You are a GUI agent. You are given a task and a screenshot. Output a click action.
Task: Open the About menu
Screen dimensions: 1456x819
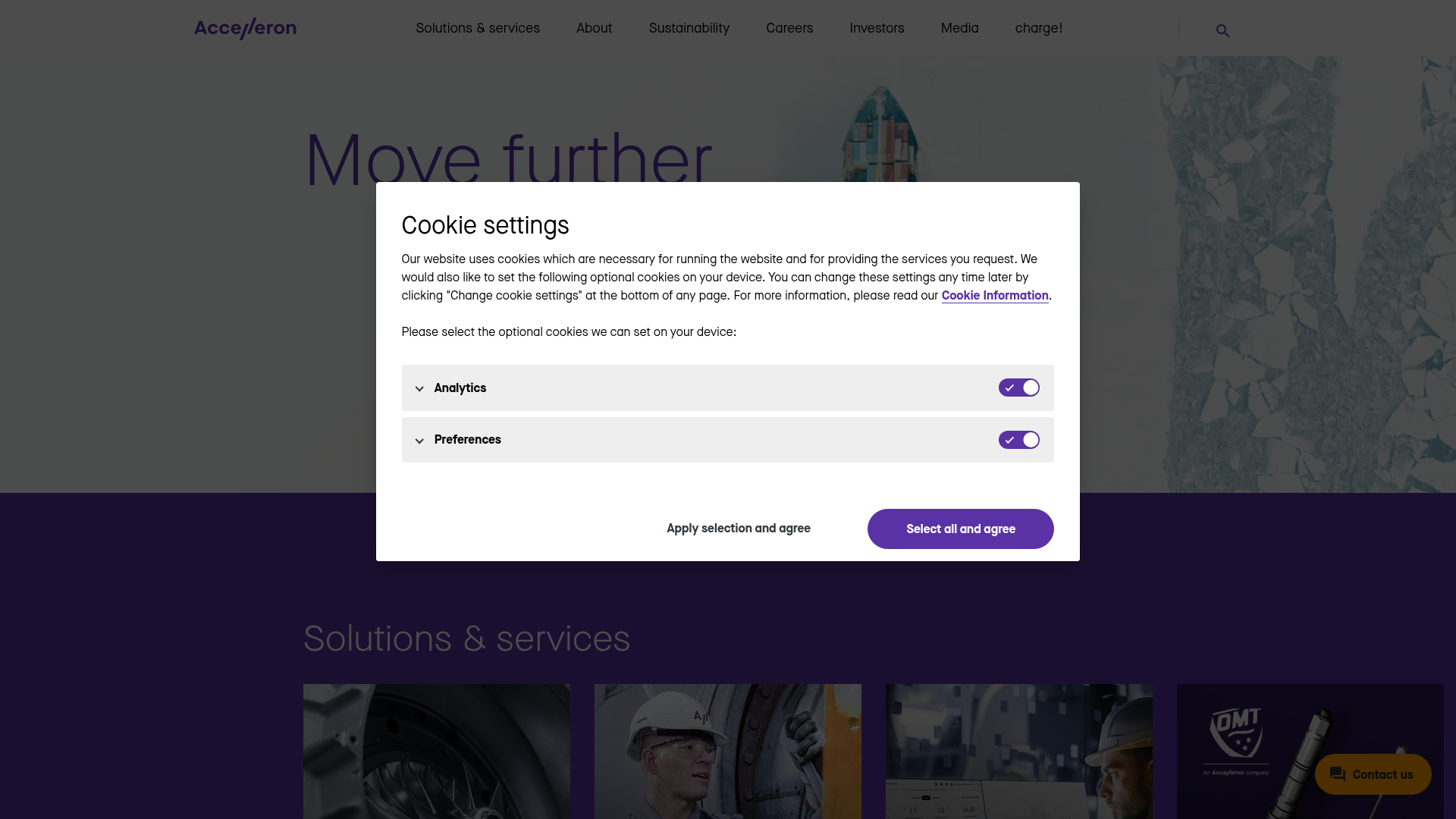pyautogui.click(x=594, y=28)
